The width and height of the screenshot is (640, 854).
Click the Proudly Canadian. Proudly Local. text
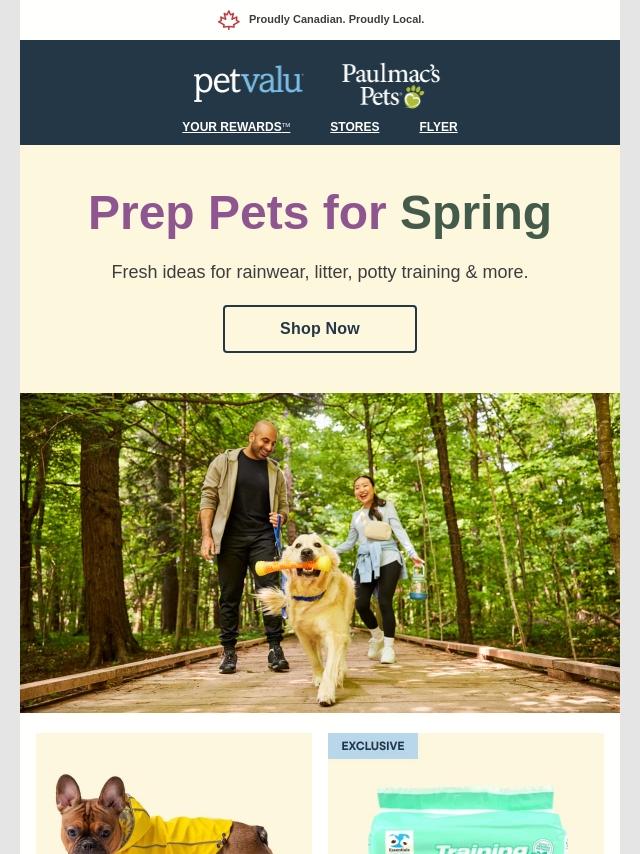[336, 20]
